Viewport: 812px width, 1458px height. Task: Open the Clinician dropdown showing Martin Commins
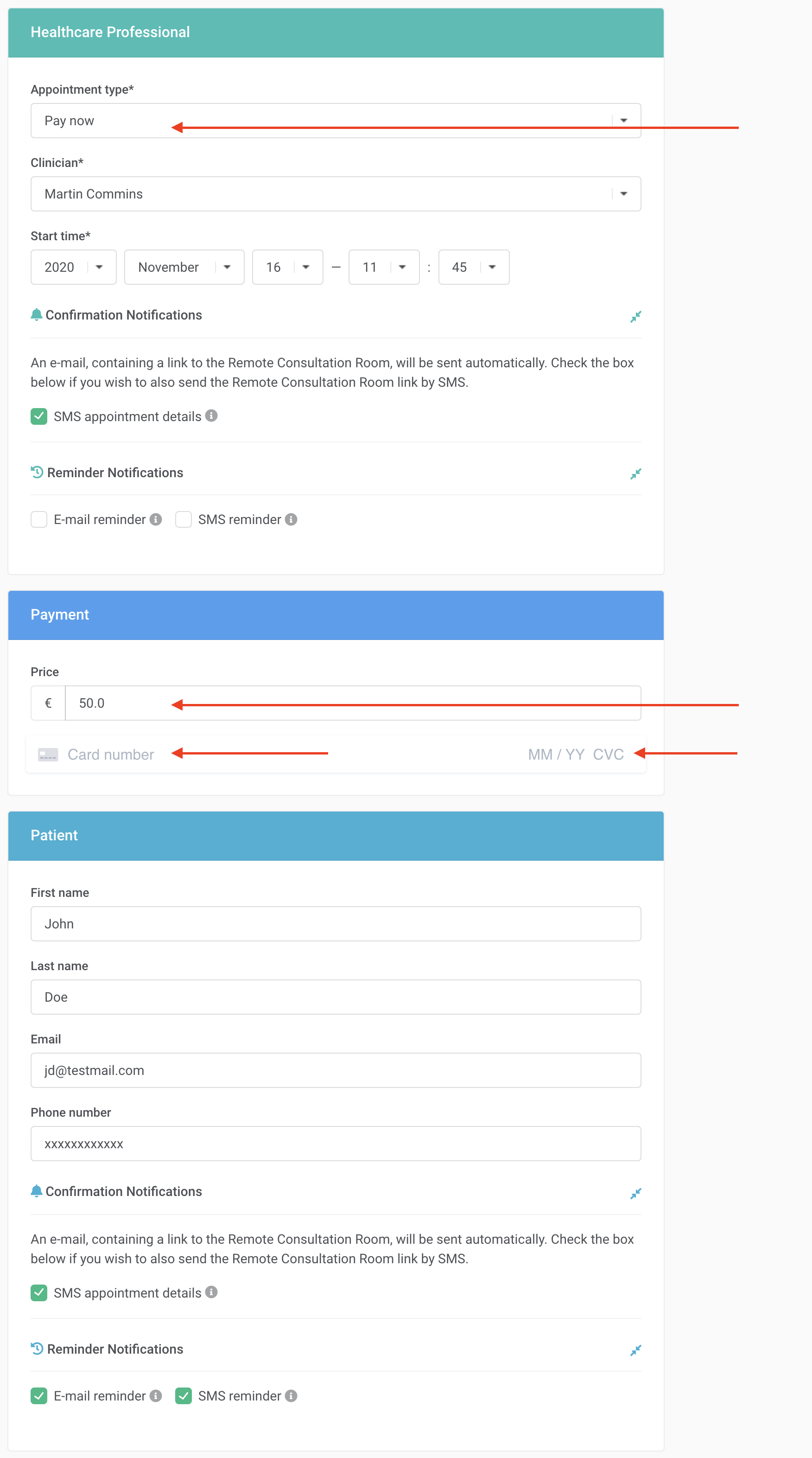[x=336, y=193]
